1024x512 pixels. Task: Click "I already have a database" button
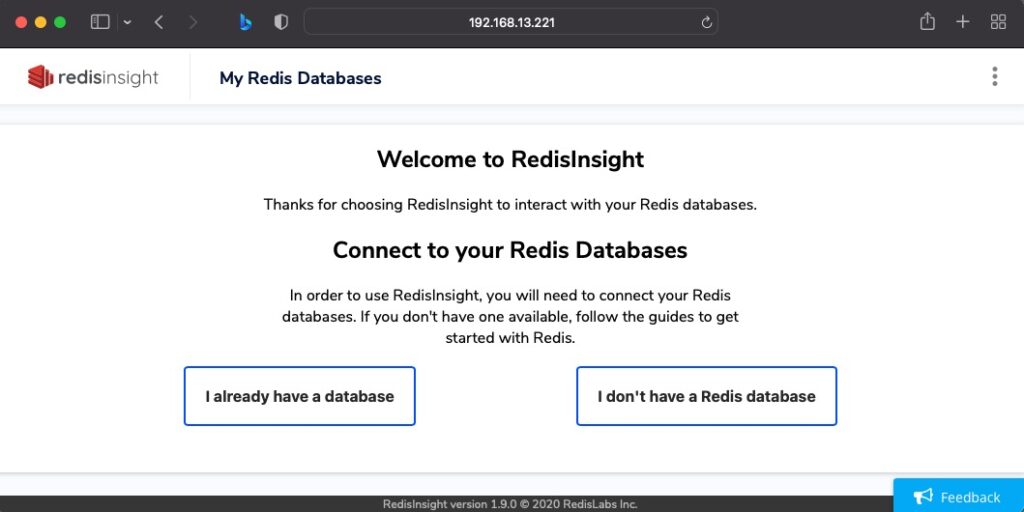[300, 396]
